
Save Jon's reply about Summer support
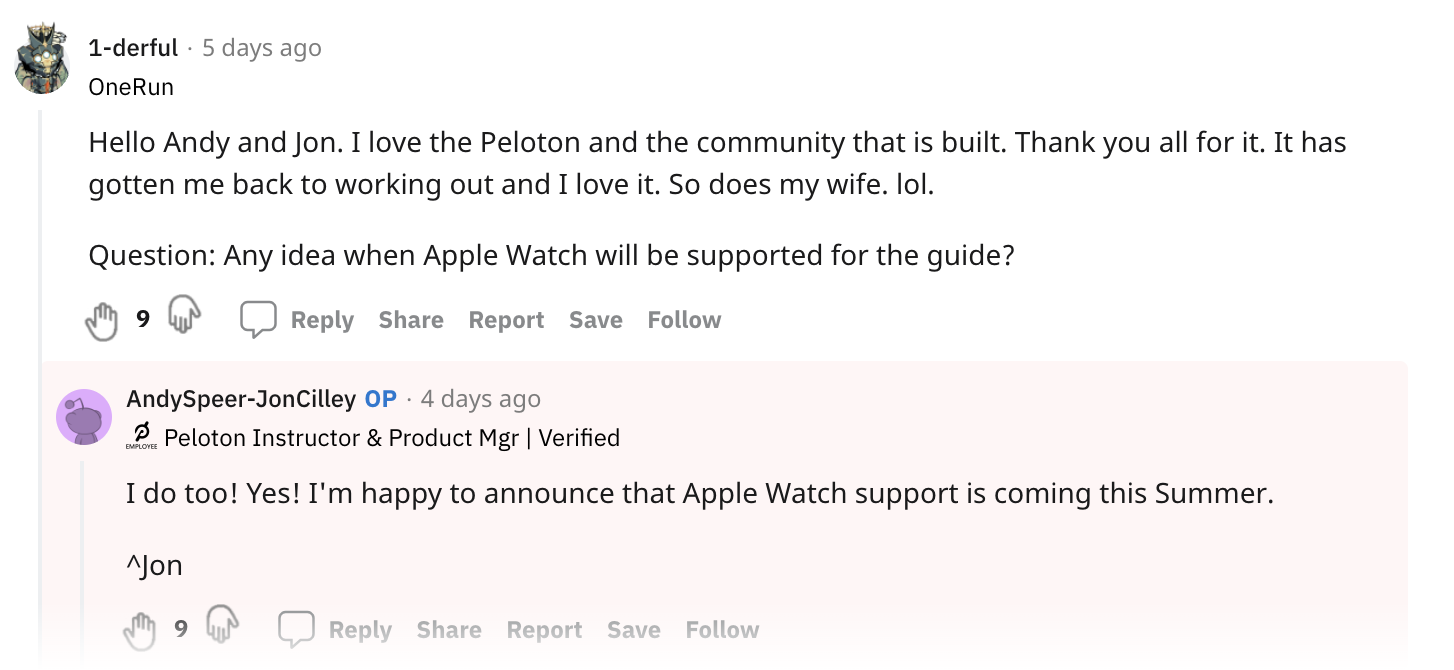[633, 630]
